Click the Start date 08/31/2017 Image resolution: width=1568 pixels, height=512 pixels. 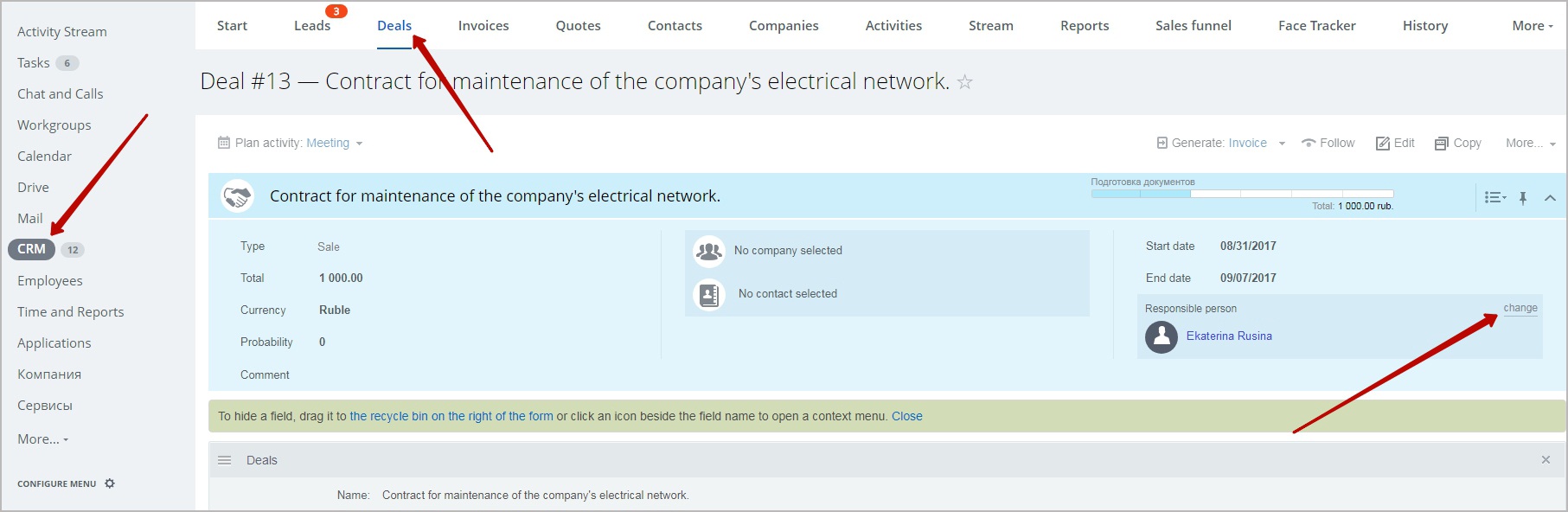1248,246
